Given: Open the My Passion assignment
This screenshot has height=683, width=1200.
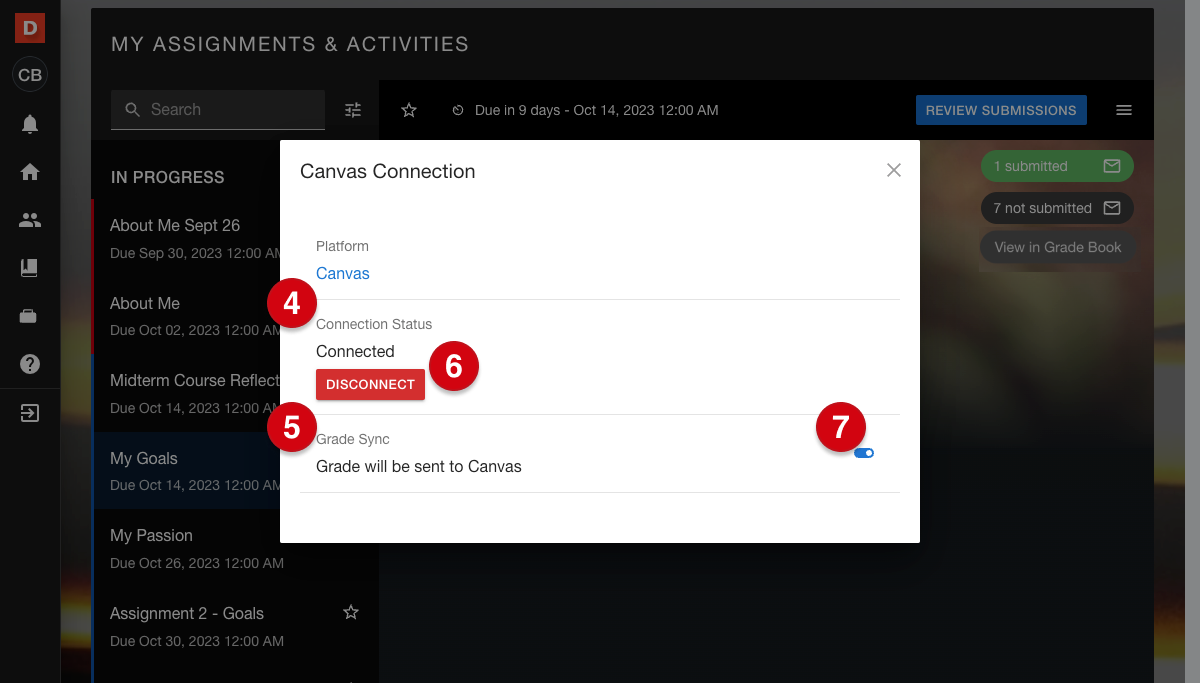Looking at the screenshot, I should point(235,548).
